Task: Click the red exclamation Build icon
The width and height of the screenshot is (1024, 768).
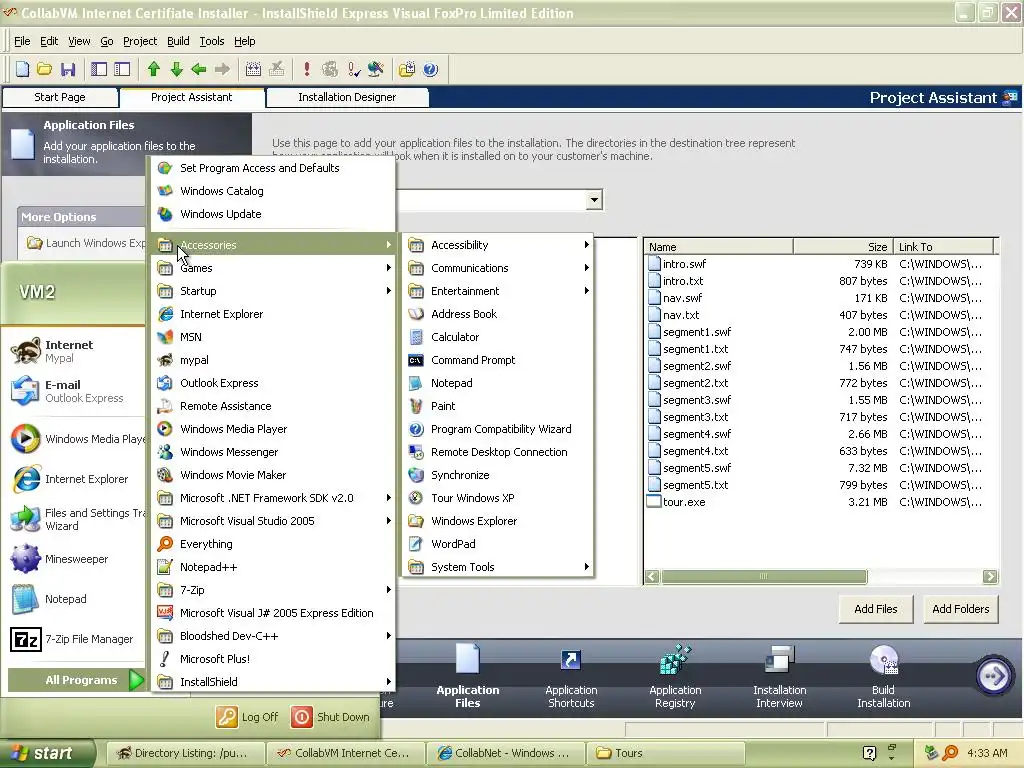Action: (307, 69)
